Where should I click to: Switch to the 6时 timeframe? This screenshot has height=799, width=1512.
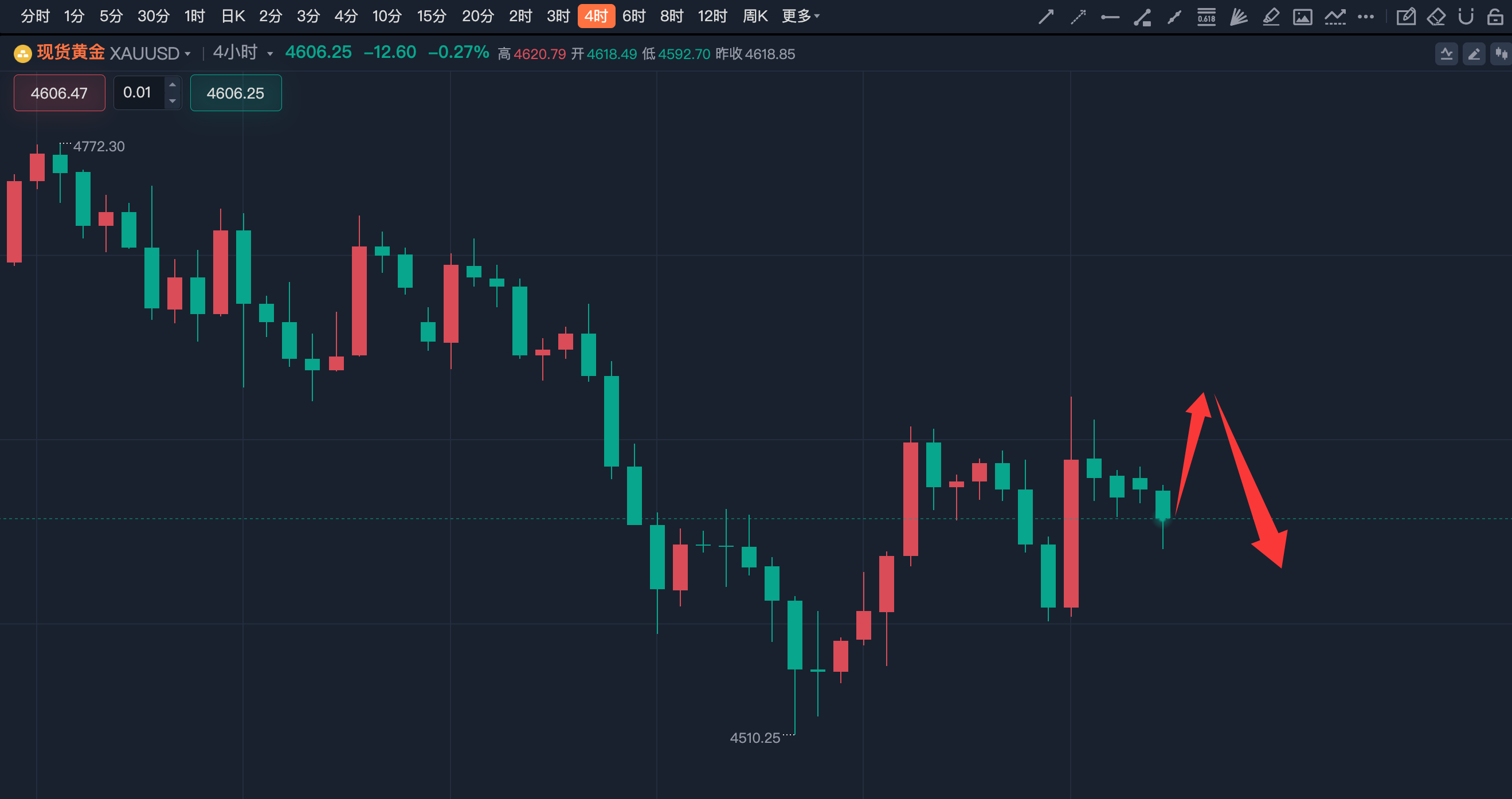click(633, 16)
